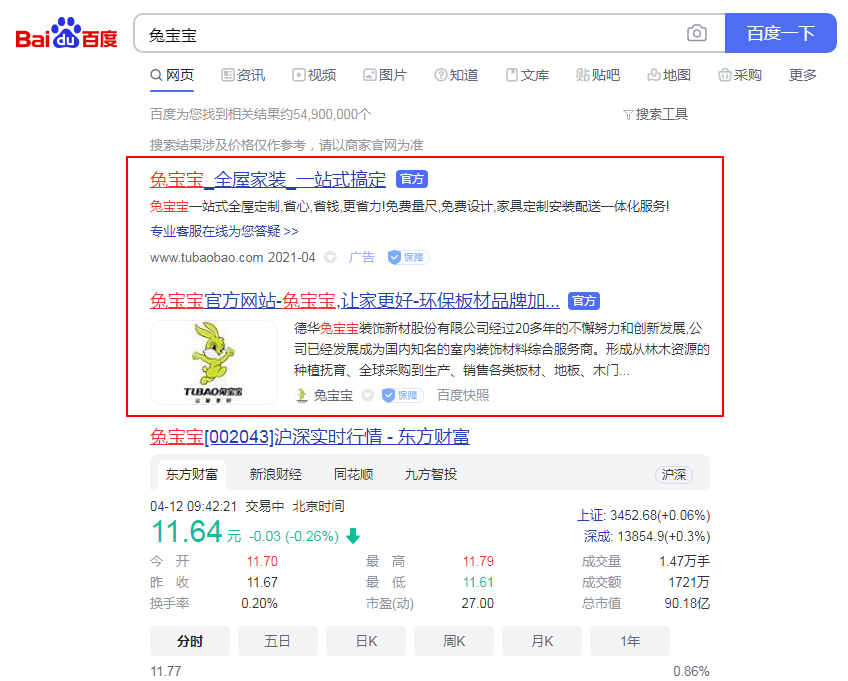Expand dropdown arrow beside 兔宝宝 source

click(368, 395)
